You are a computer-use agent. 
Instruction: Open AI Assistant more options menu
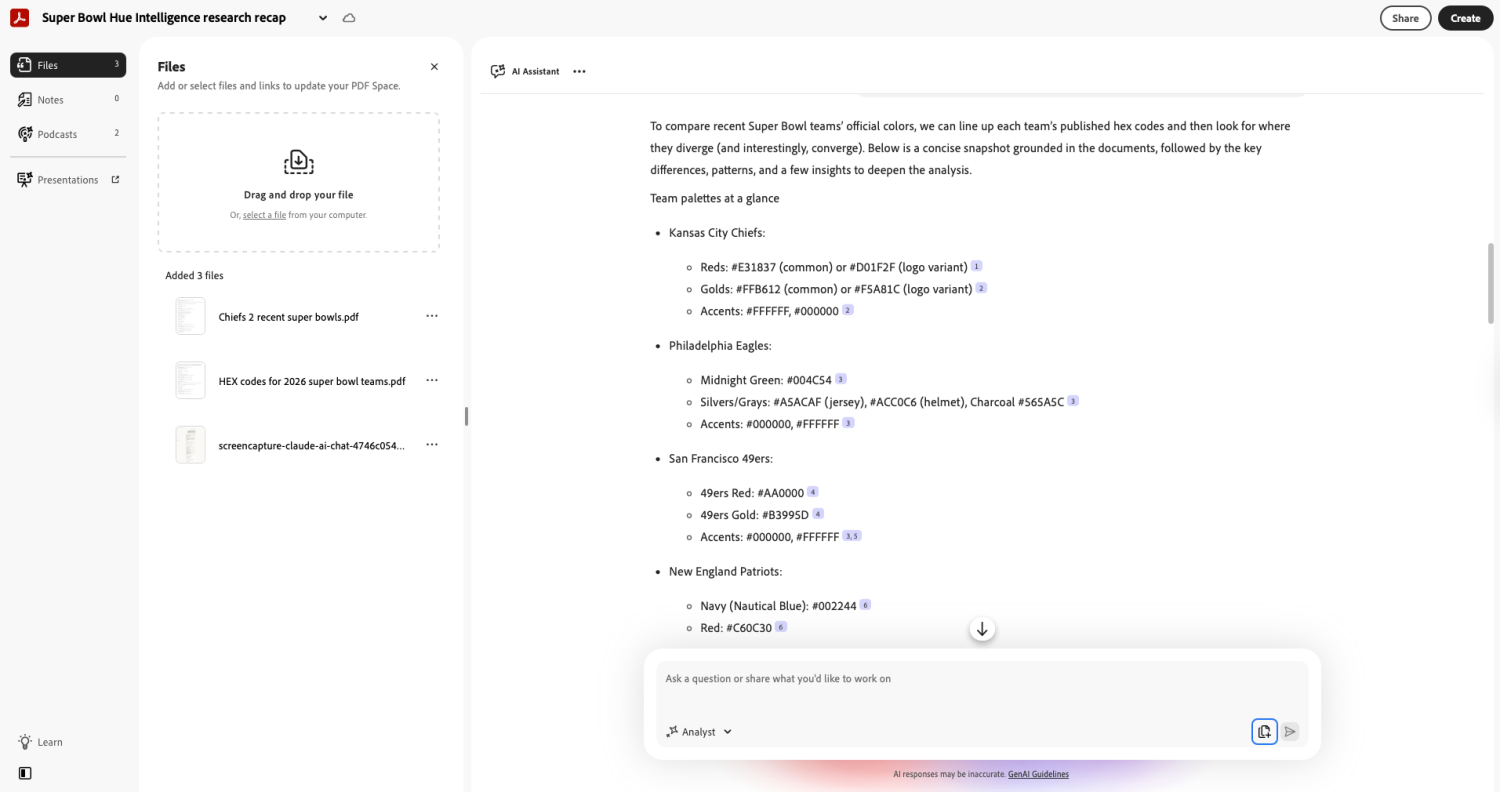click(x=579, y=71)
